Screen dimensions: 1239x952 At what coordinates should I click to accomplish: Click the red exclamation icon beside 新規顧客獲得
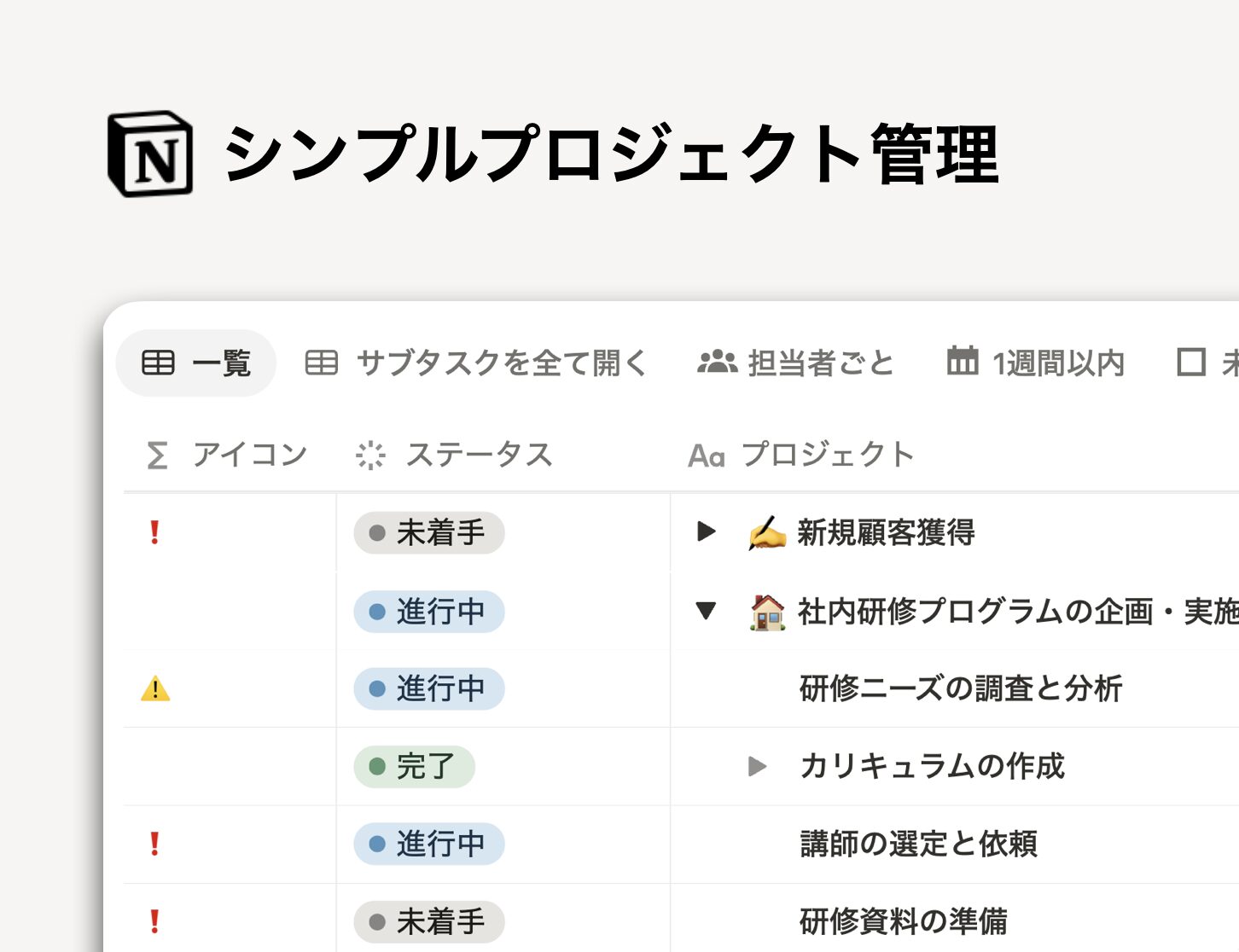(154, 532)
